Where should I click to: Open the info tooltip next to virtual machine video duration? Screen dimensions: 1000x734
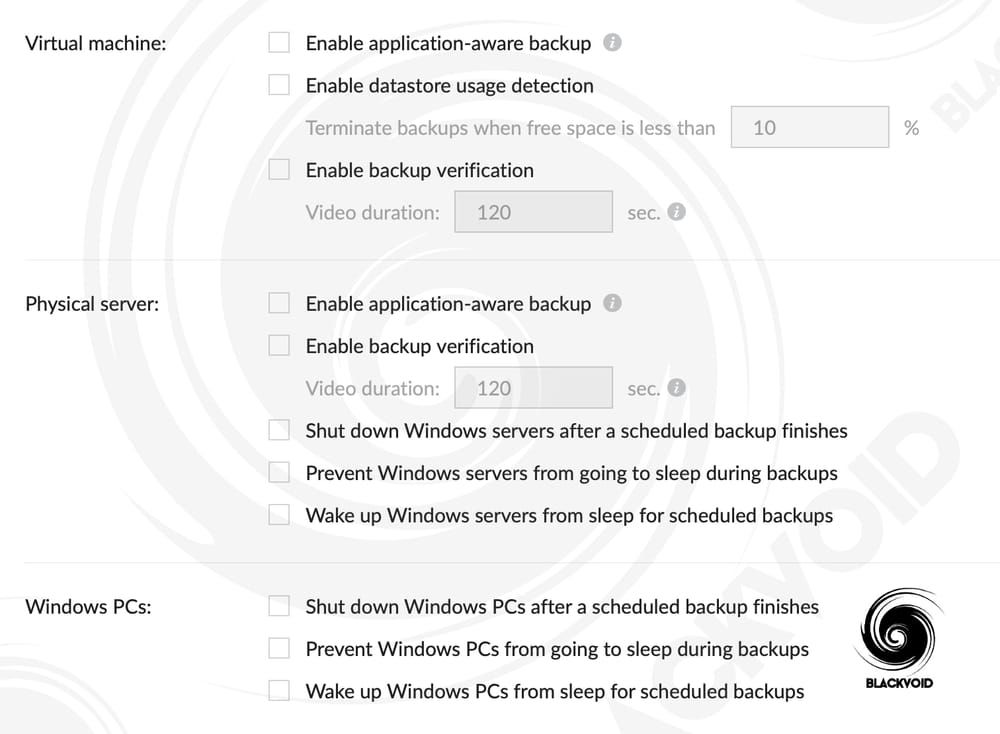point(675,211)
